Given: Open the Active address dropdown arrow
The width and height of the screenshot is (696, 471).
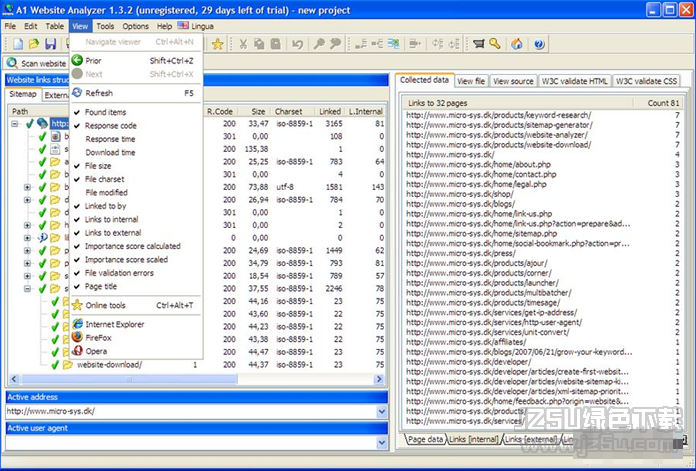Looking at the screenshot, I should (382, 412).
